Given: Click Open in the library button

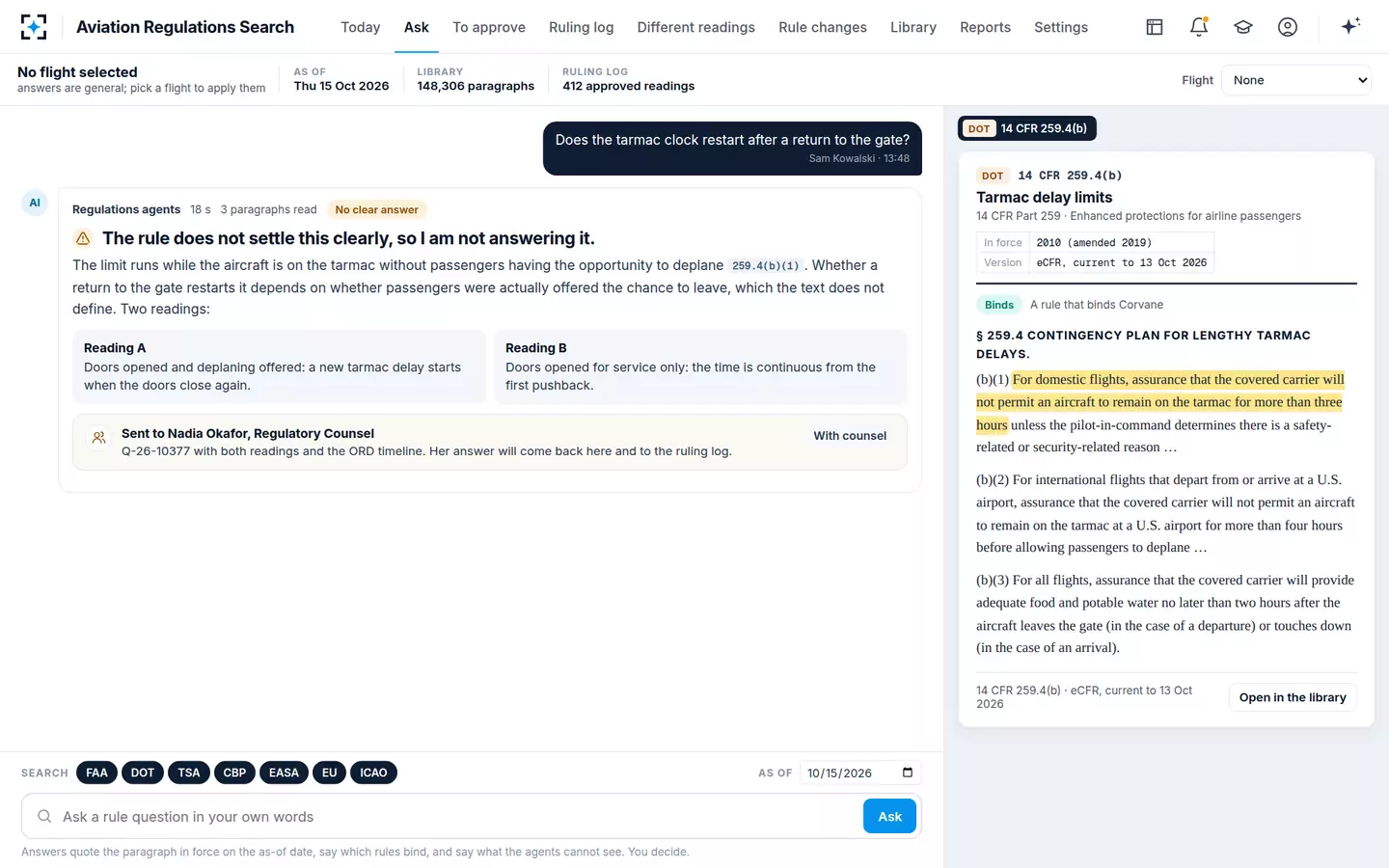Looking at the screenshot, I should tap(1293, 697).
